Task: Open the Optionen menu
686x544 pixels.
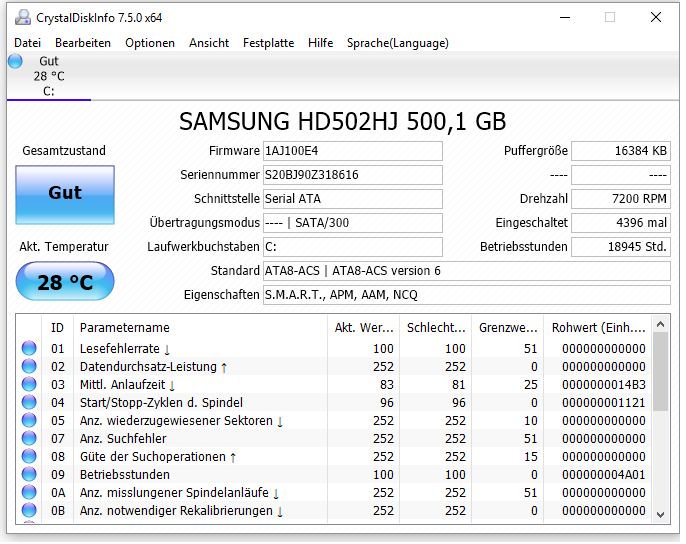Action: click(150, 43)
